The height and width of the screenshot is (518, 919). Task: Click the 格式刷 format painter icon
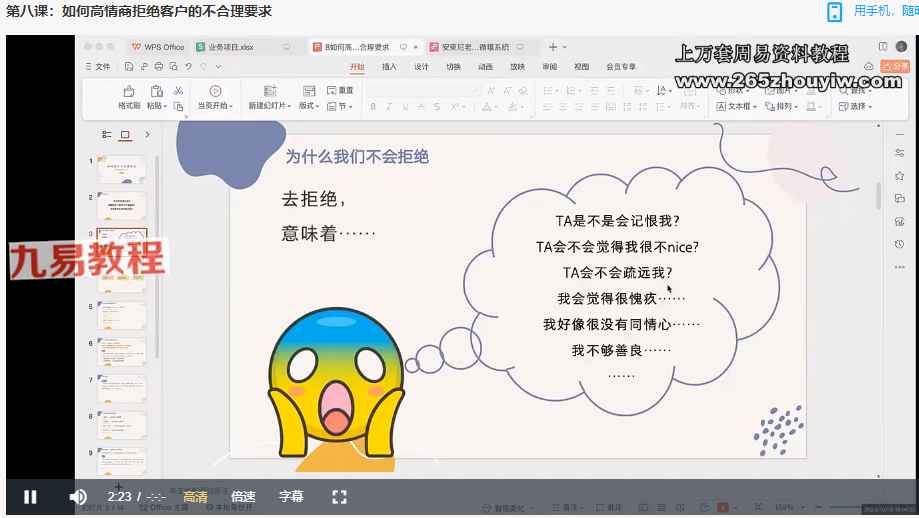coord(129,91)
